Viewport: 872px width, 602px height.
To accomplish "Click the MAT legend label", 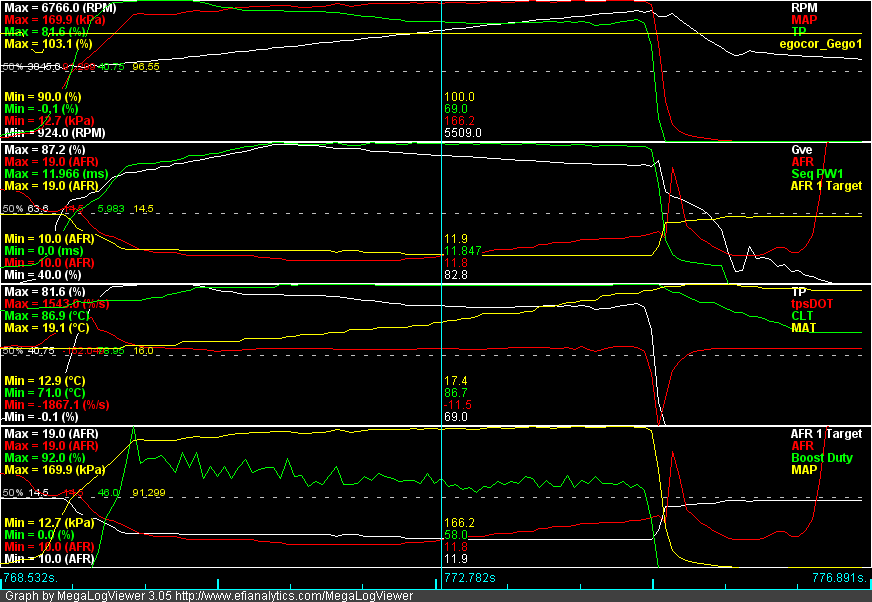I will pos(803,327).
